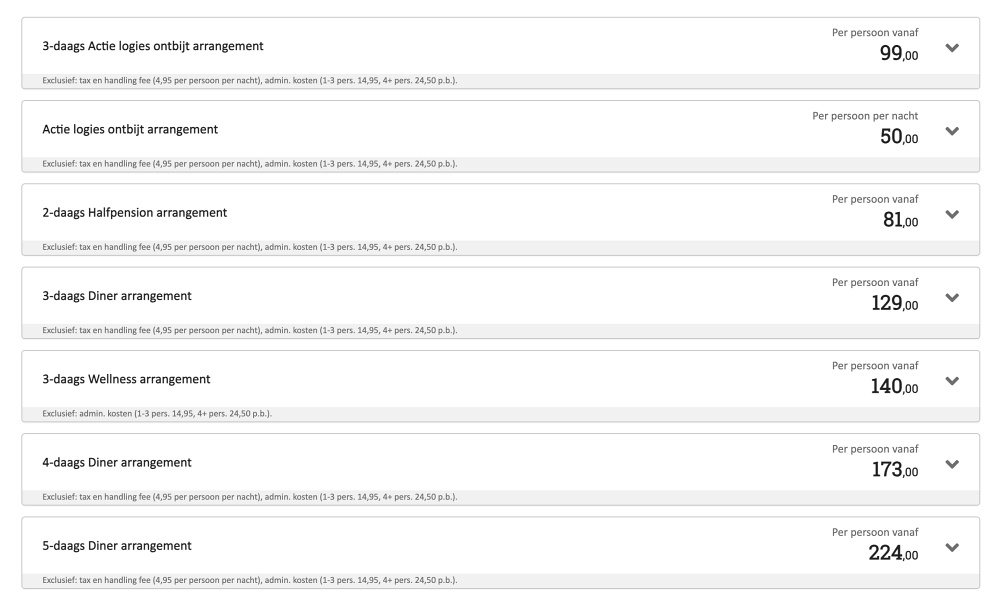The height and width of the screenshot is (604, 1000).
Task: Click the 3-daags Diner arrangement title
Action: pyautogui.click(x=117, y=296)
